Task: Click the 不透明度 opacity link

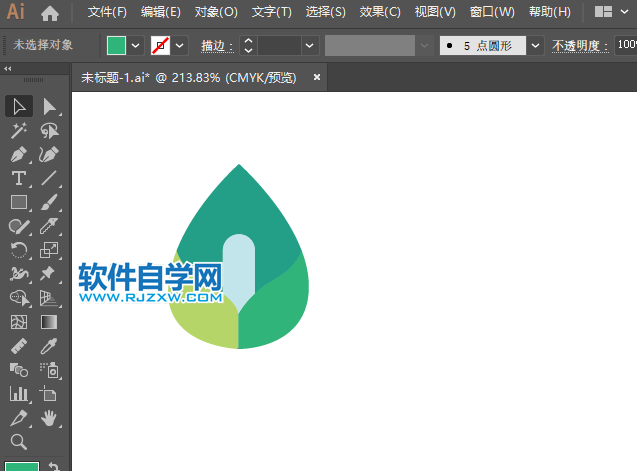Action: [580, 46]
